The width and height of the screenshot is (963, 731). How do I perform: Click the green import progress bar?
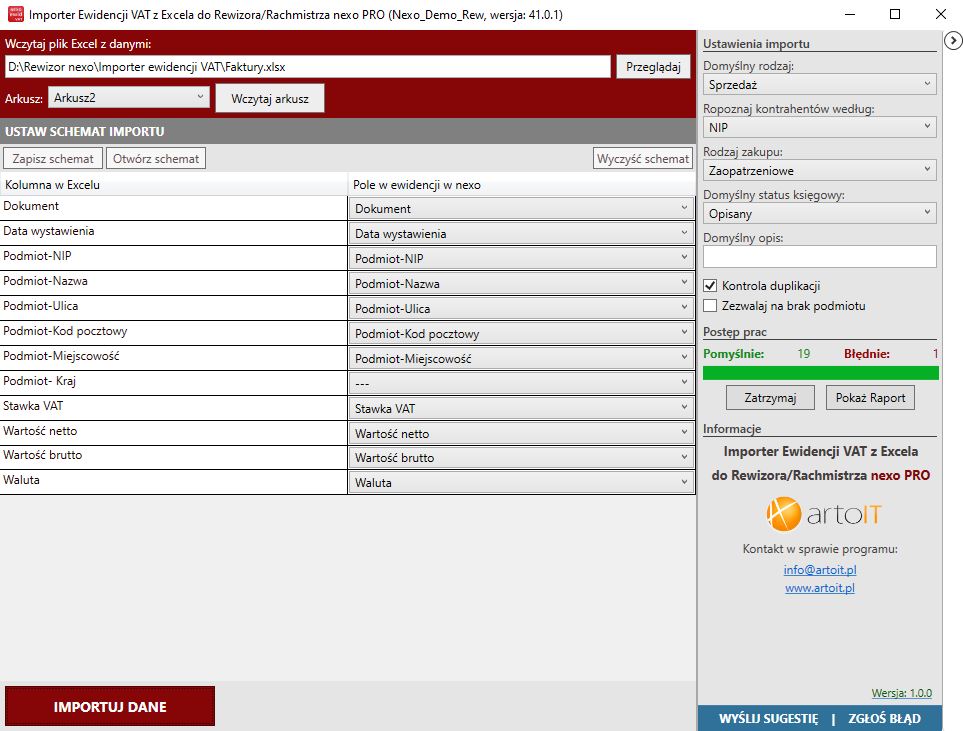coord(820,373)
